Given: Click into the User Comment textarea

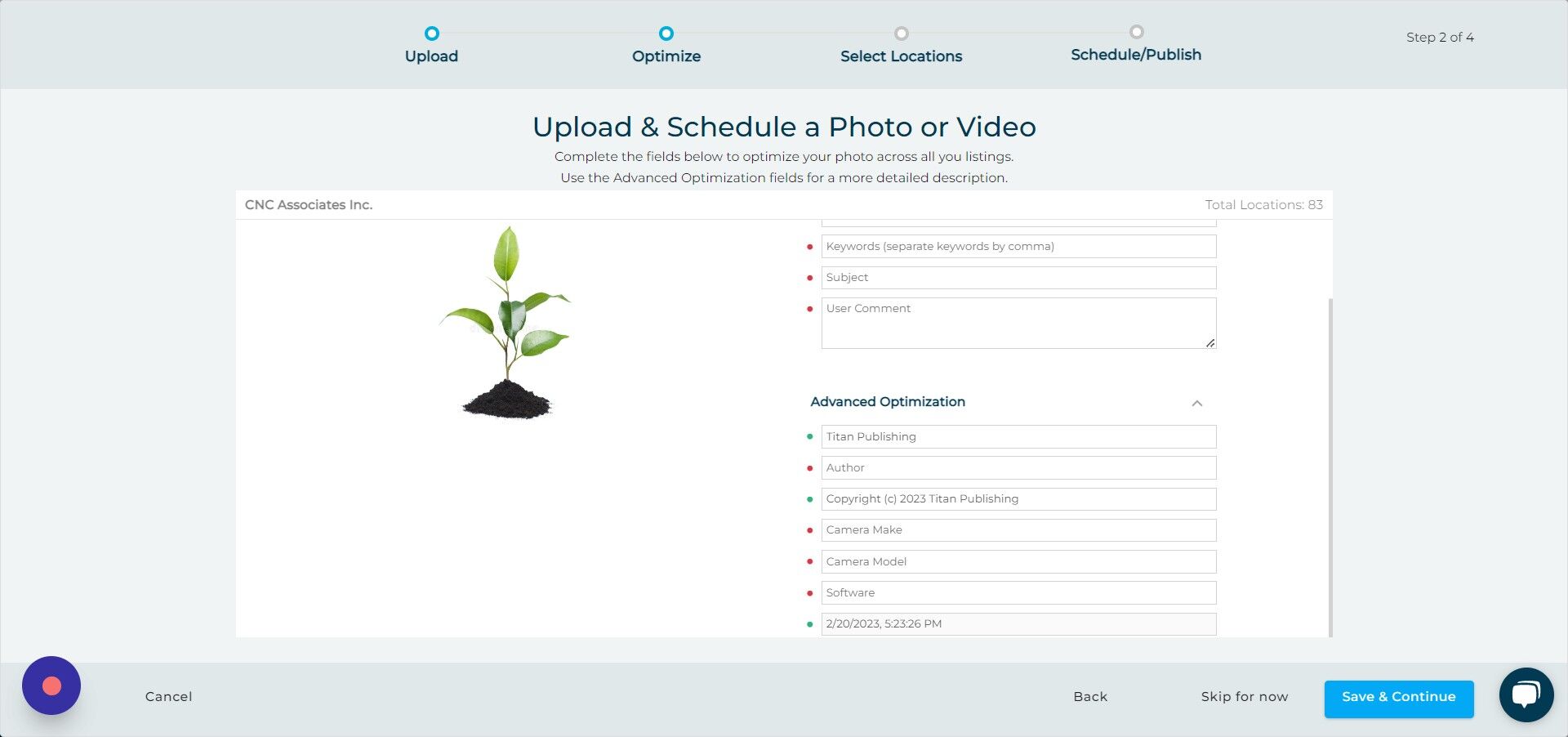Looking at the screenshot, I should coord(1018,323).
